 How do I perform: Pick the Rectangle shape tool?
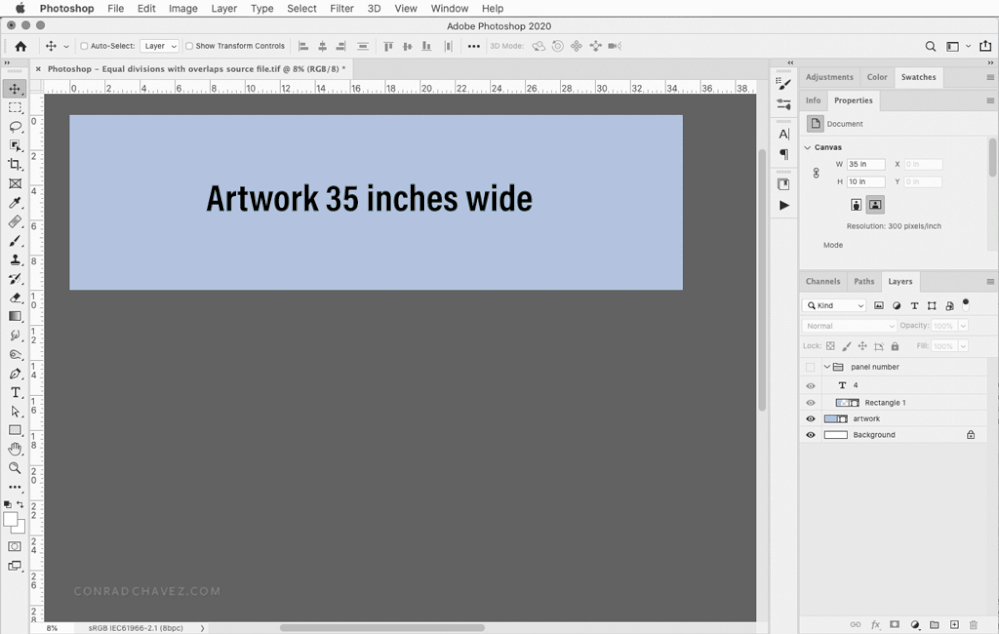coord(15,430)
